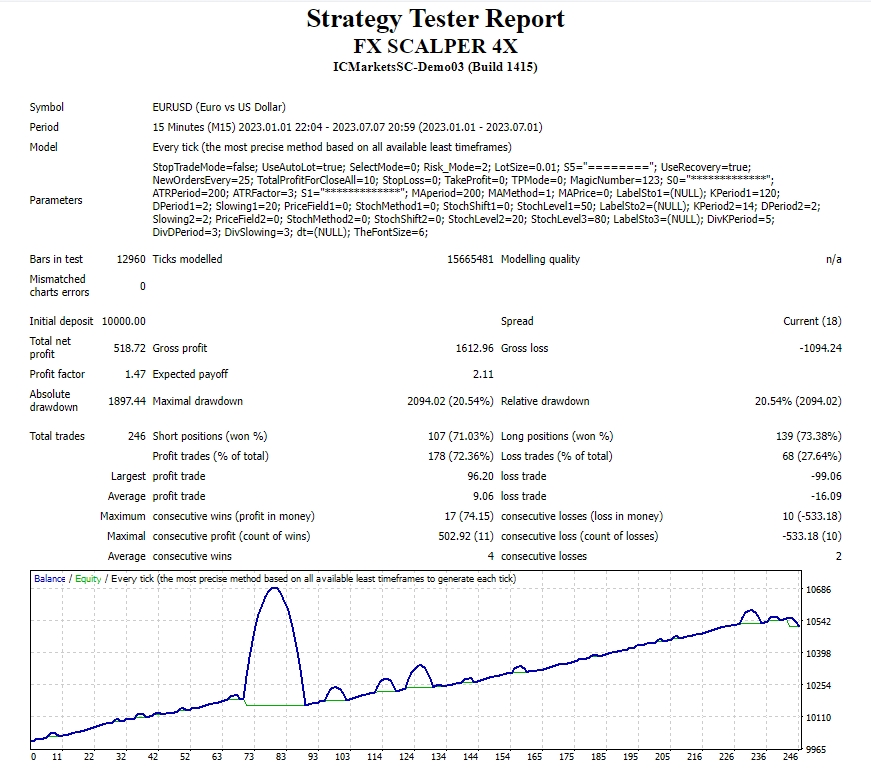Select the average loss trade value -16.09

826,496
